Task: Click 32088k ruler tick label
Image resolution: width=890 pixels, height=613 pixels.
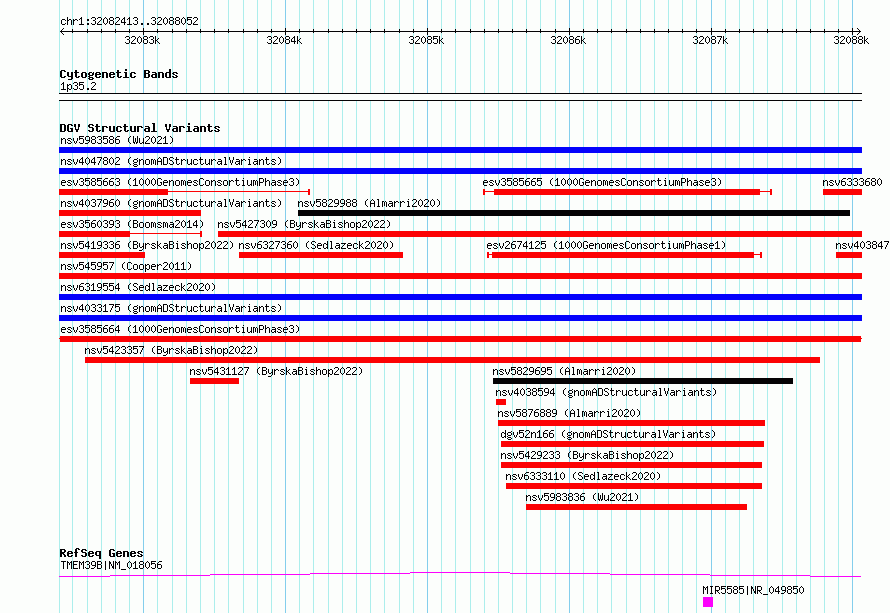Action: [x=851, y=40]
